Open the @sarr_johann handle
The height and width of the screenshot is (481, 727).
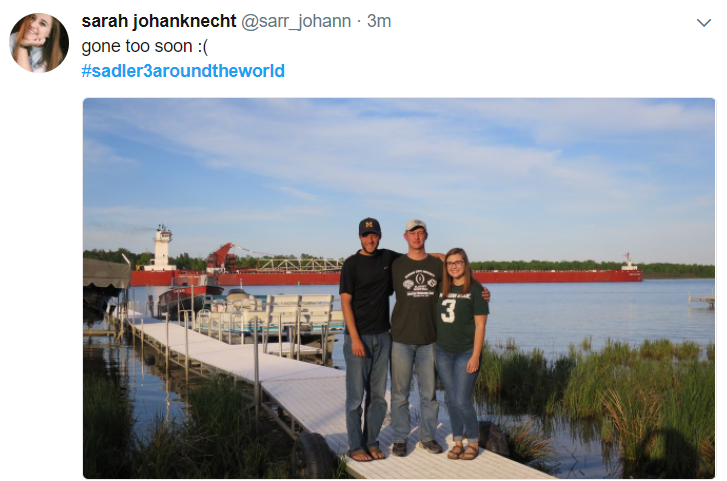(296, 21)
